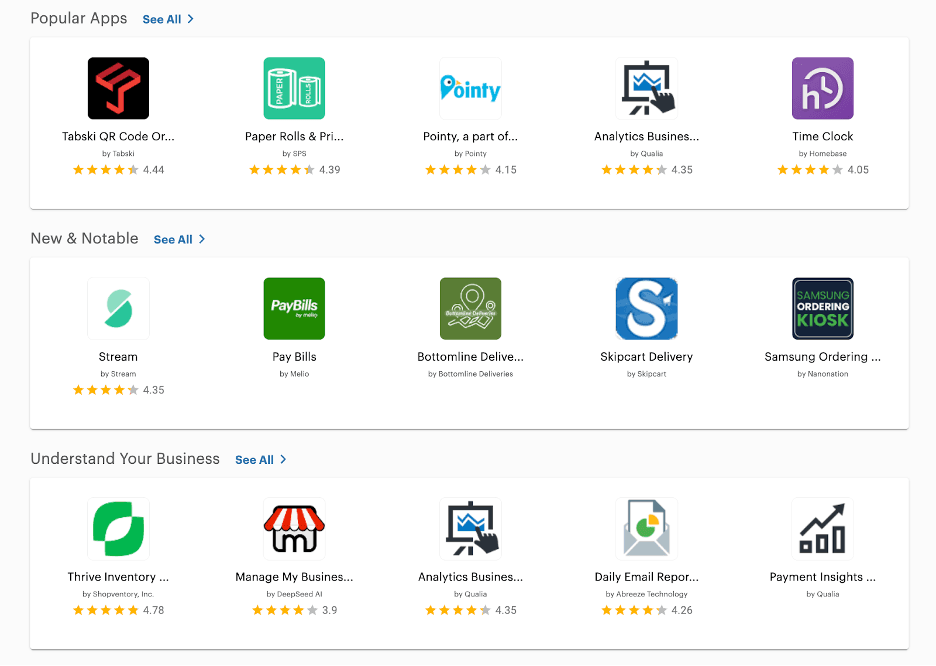The height and width of the screenshot is (666, 936).
Task: Click the Manage My Business icon
Action: 294,528
